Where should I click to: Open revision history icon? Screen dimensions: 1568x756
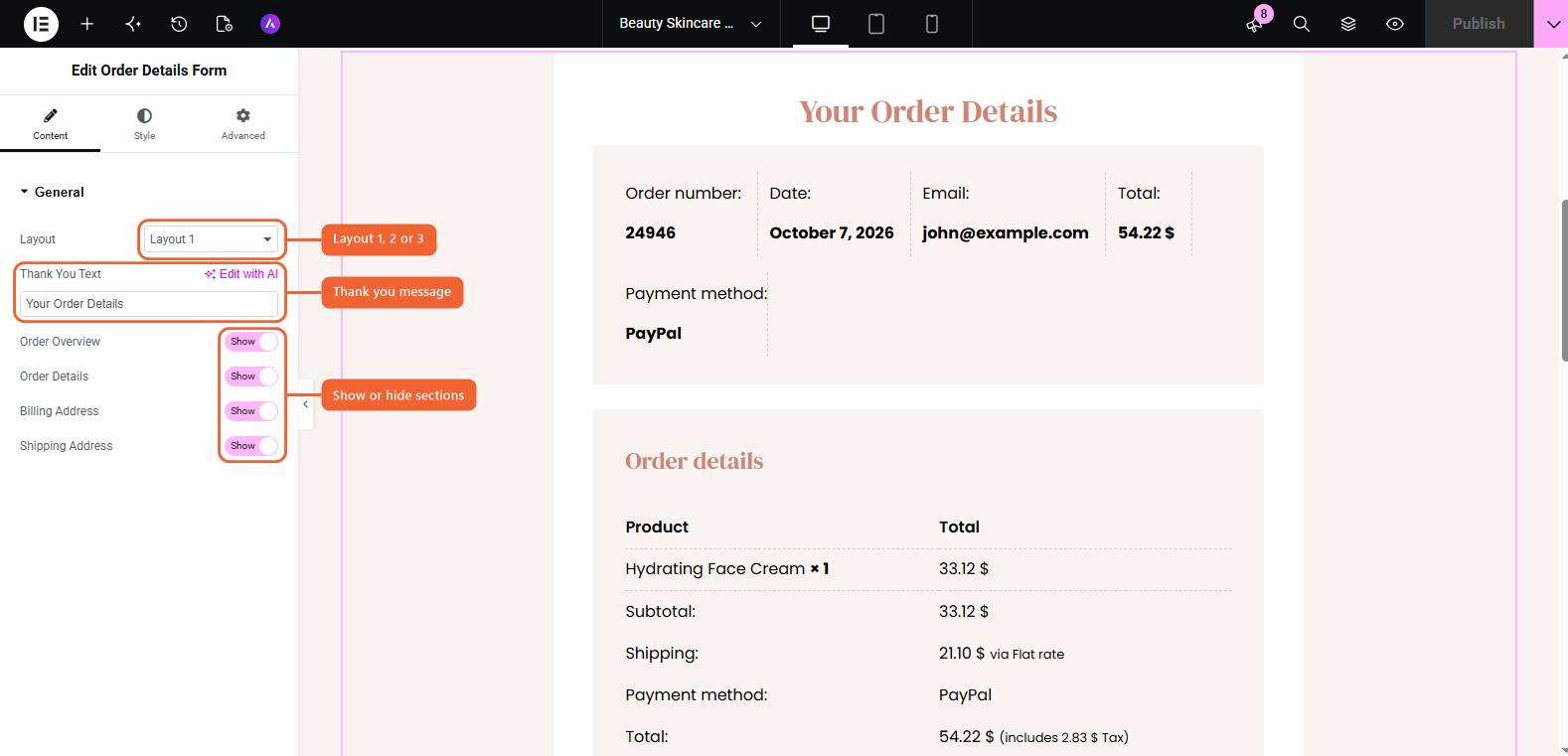tap(179, 24)
